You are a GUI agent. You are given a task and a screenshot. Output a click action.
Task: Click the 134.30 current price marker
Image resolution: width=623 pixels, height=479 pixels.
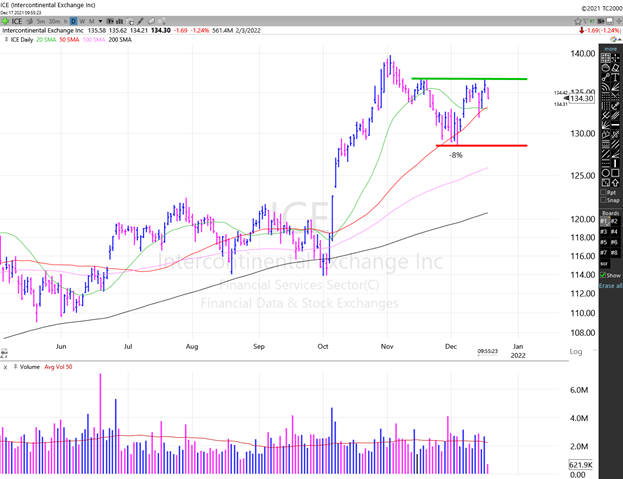point(581,99)
